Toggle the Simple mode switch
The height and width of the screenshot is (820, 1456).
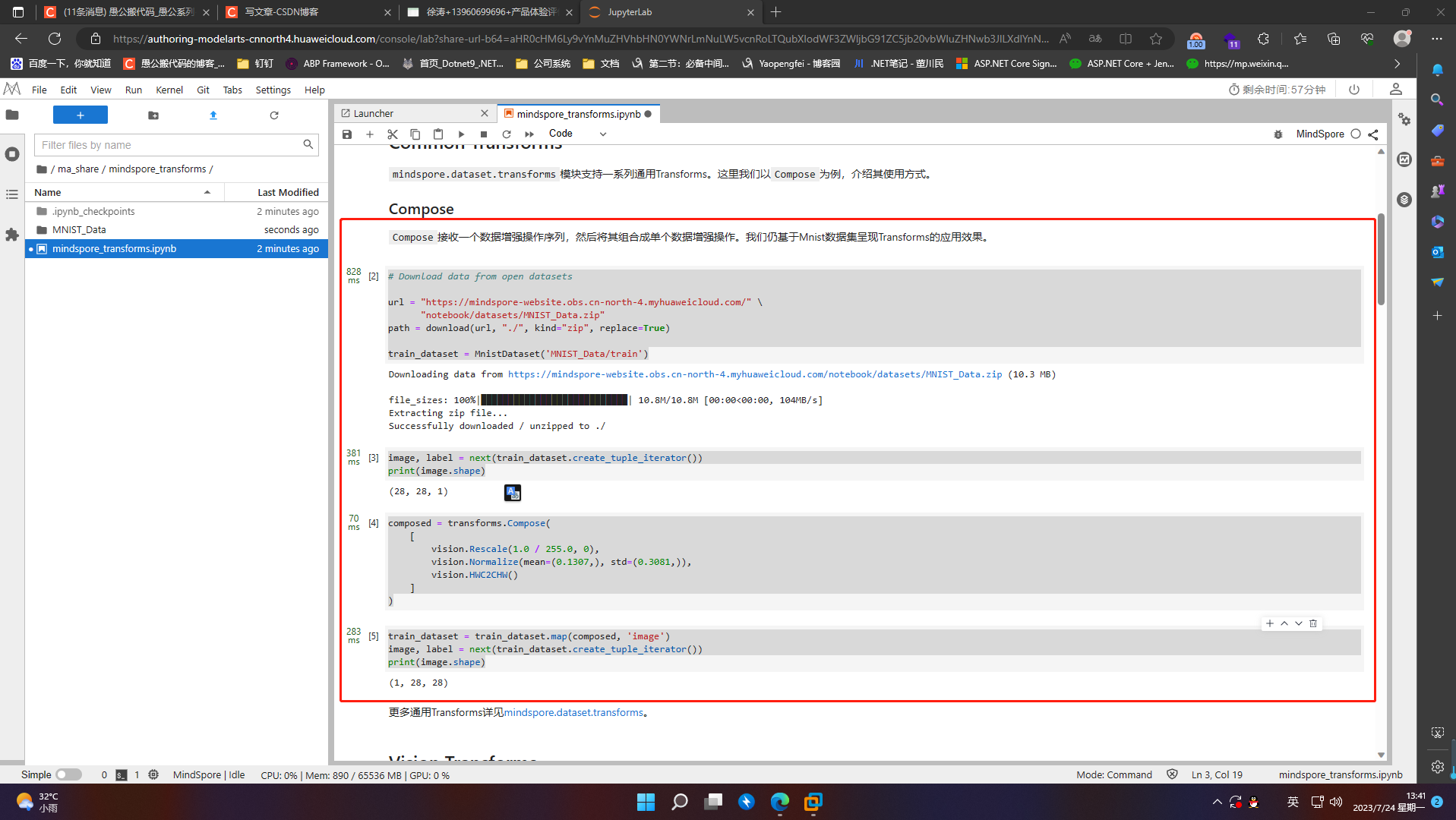point(68,774)
